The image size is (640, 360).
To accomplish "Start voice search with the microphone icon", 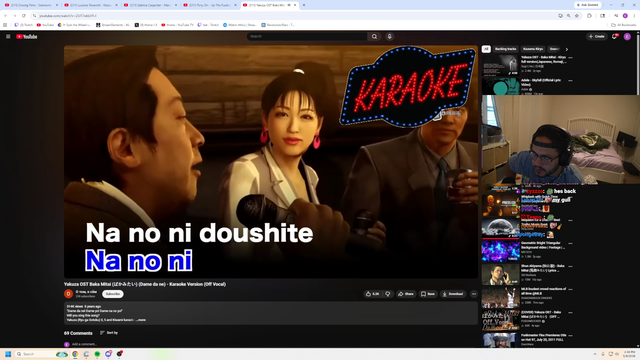I will coord(390,36).
